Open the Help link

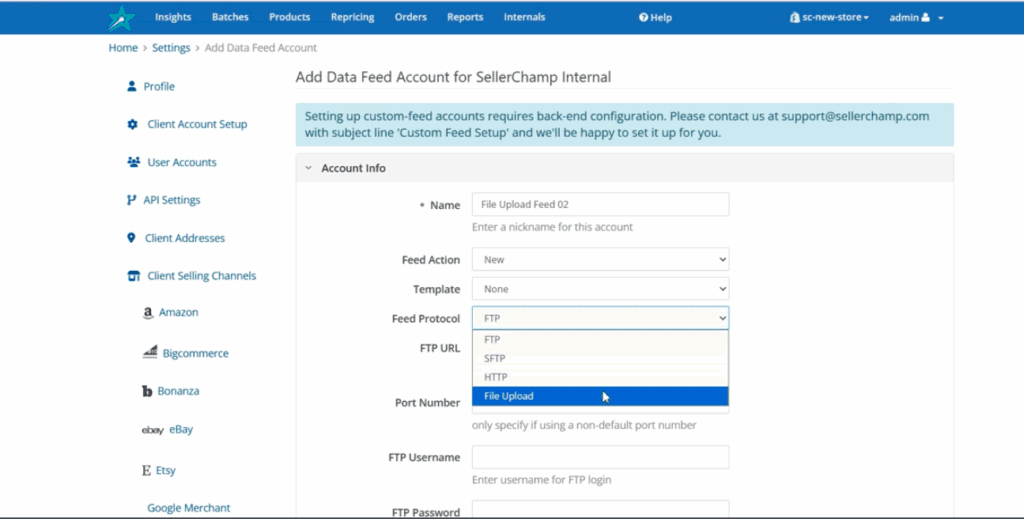655,18
